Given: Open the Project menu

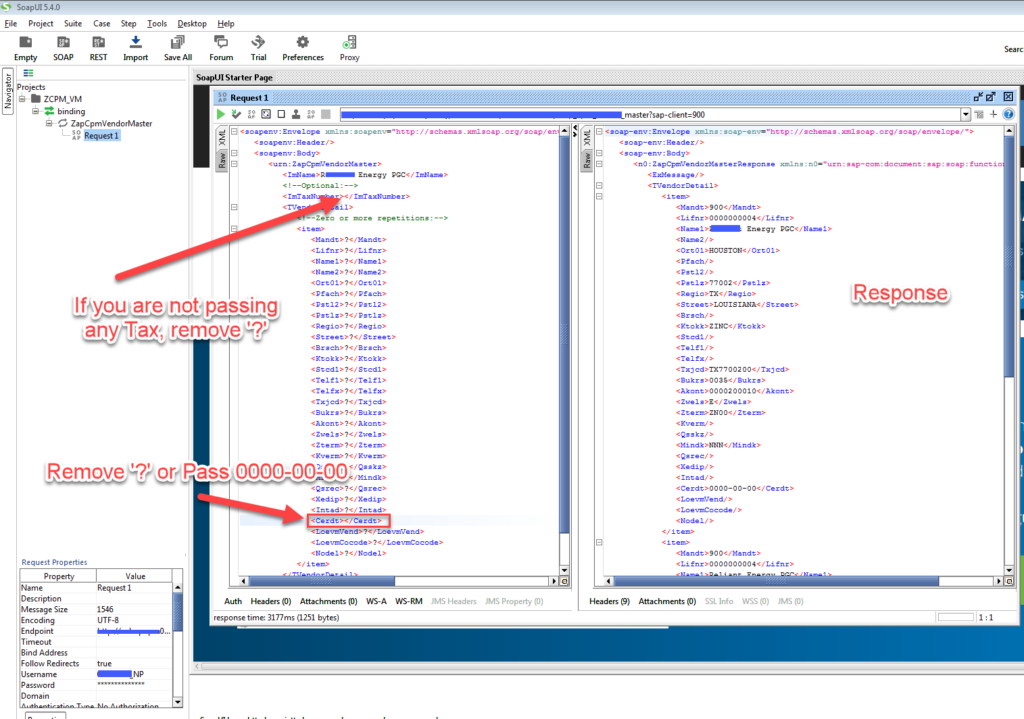Looking at the screenshot, I should coord(40,24).
